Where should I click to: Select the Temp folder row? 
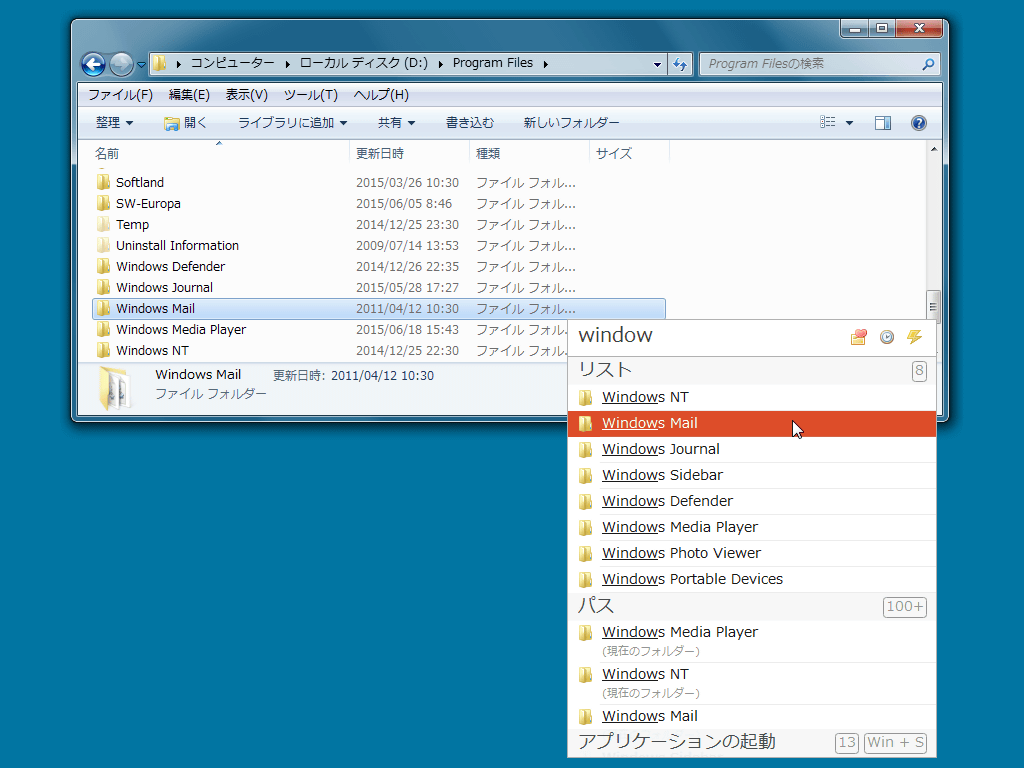(x=379, y=225)
